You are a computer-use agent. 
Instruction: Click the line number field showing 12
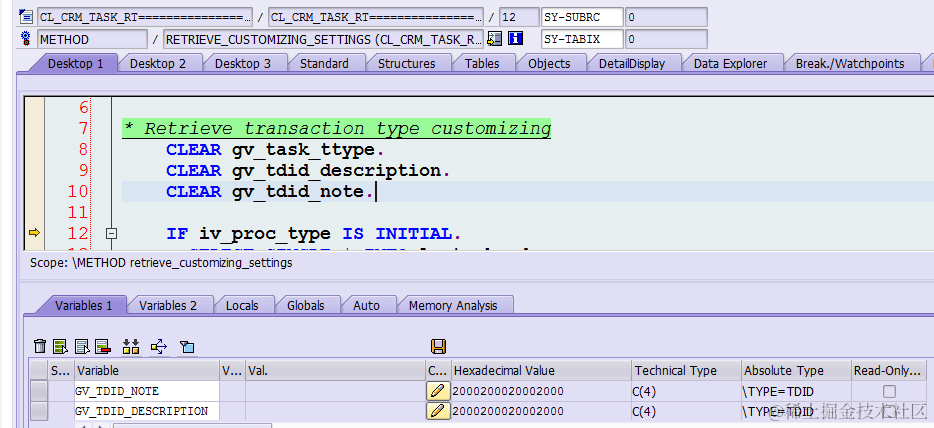click(518, 17)
